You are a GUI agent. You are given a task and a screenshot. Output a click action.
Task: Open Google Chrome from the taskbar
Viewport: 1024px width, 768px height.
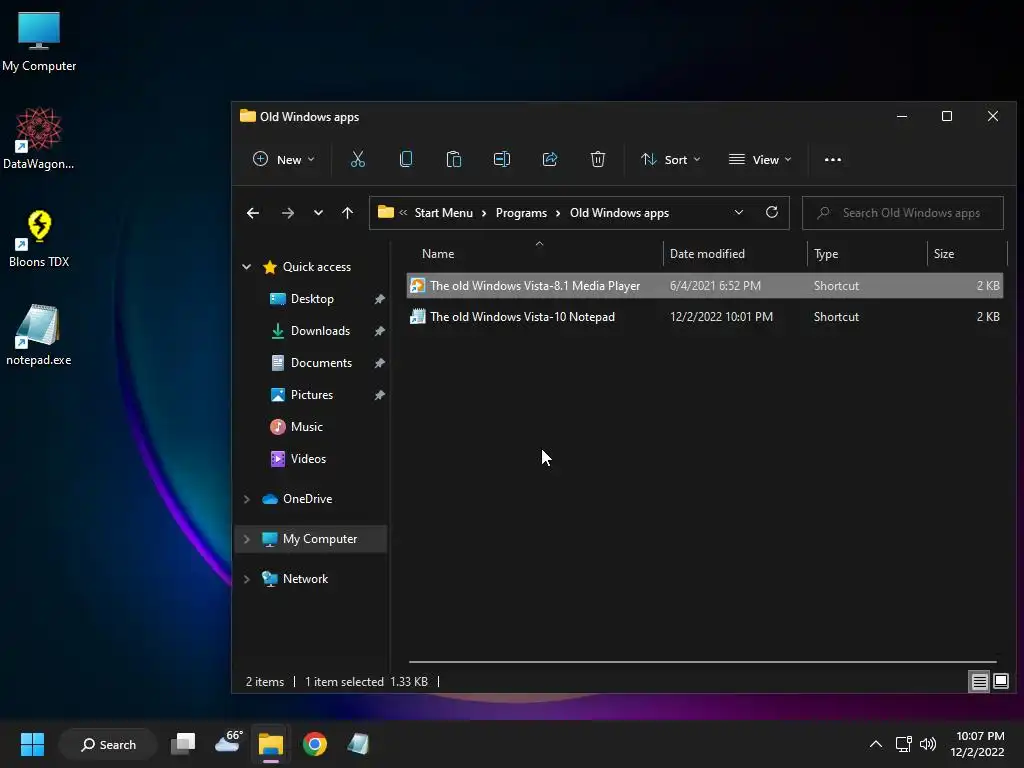coord(315,744)
